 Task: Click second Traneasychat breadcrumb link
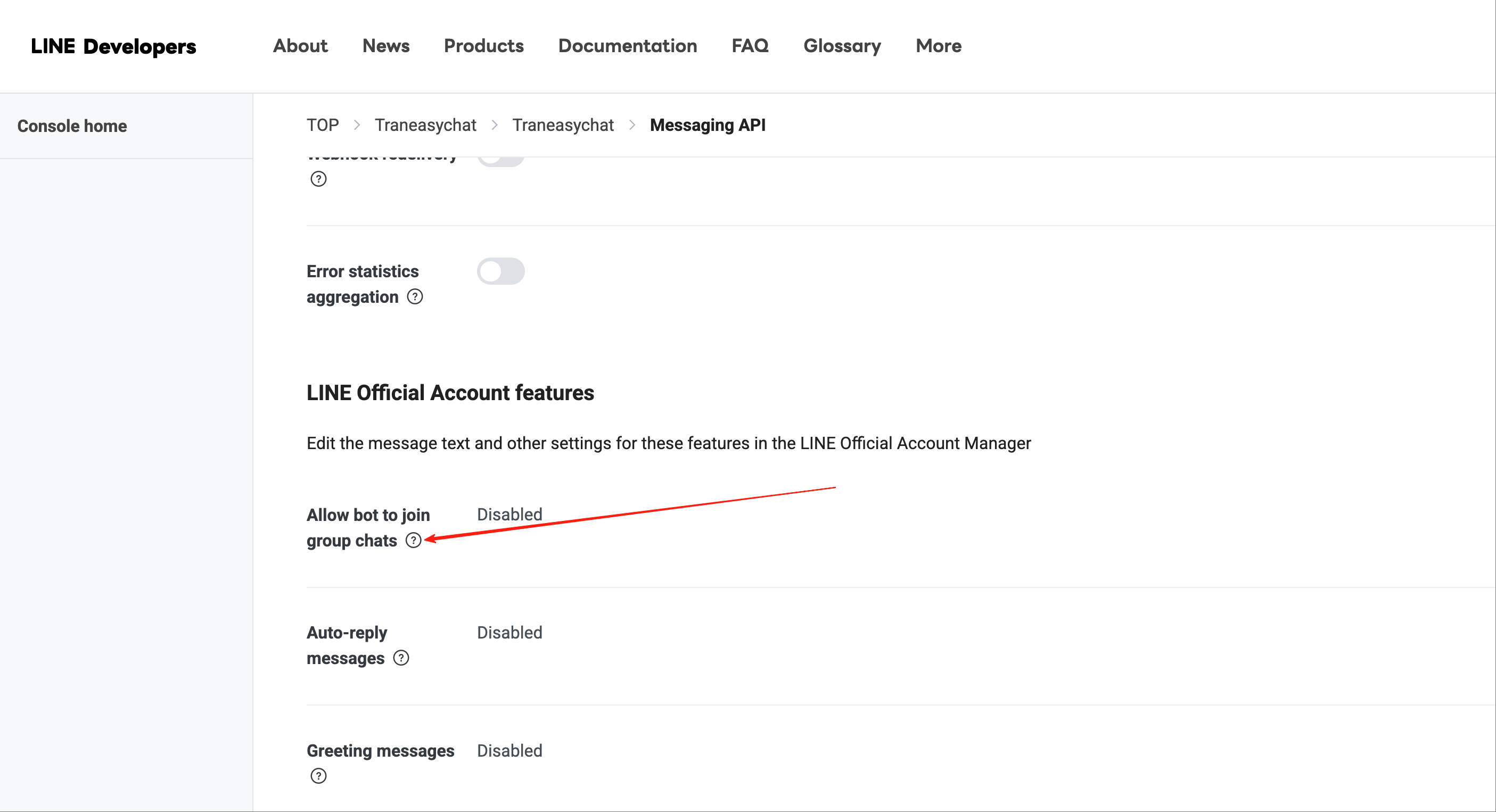point(562,125)
